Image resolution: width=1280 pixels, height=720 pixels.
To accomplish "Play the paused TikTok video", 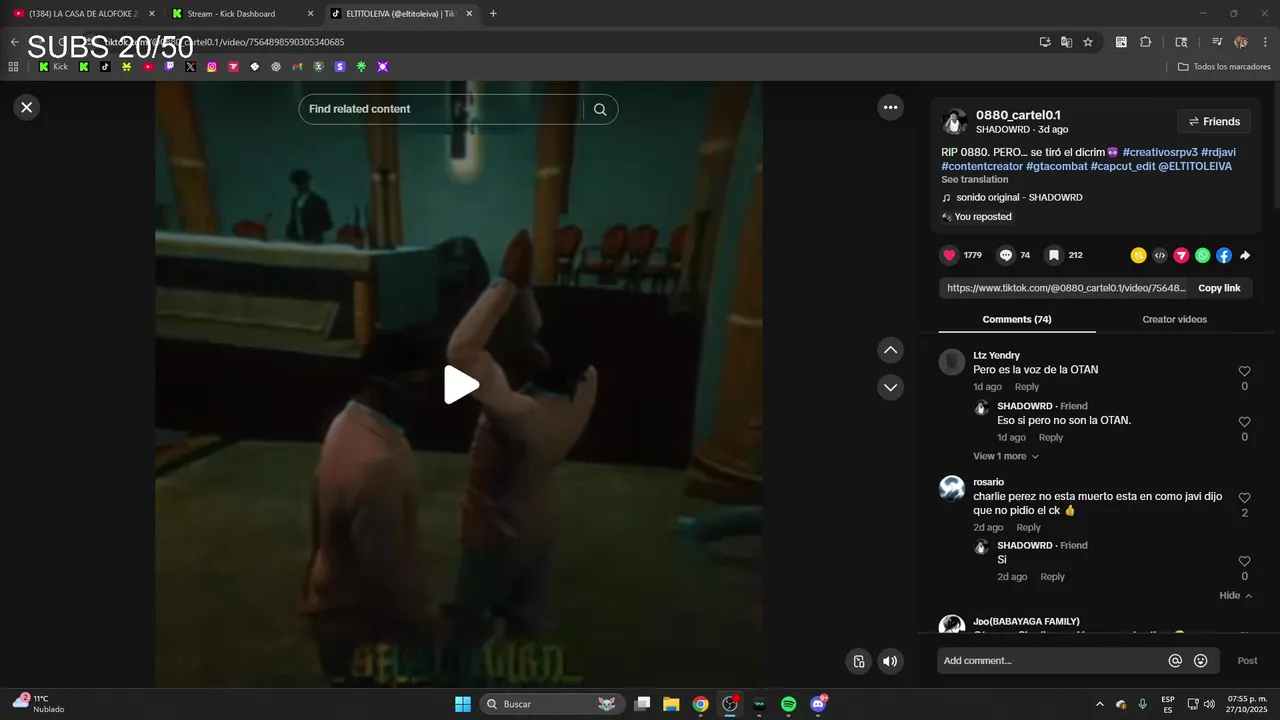I will [461, 385].
